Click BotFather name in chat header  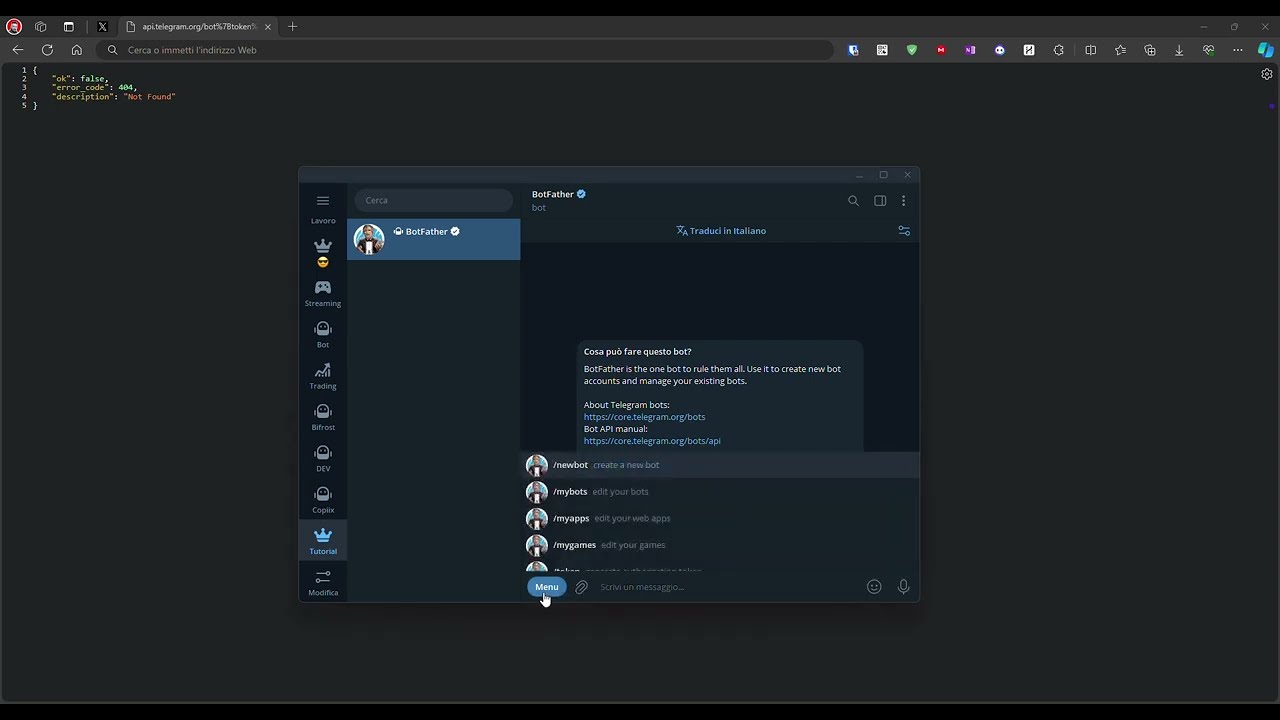tap(553, 194)
